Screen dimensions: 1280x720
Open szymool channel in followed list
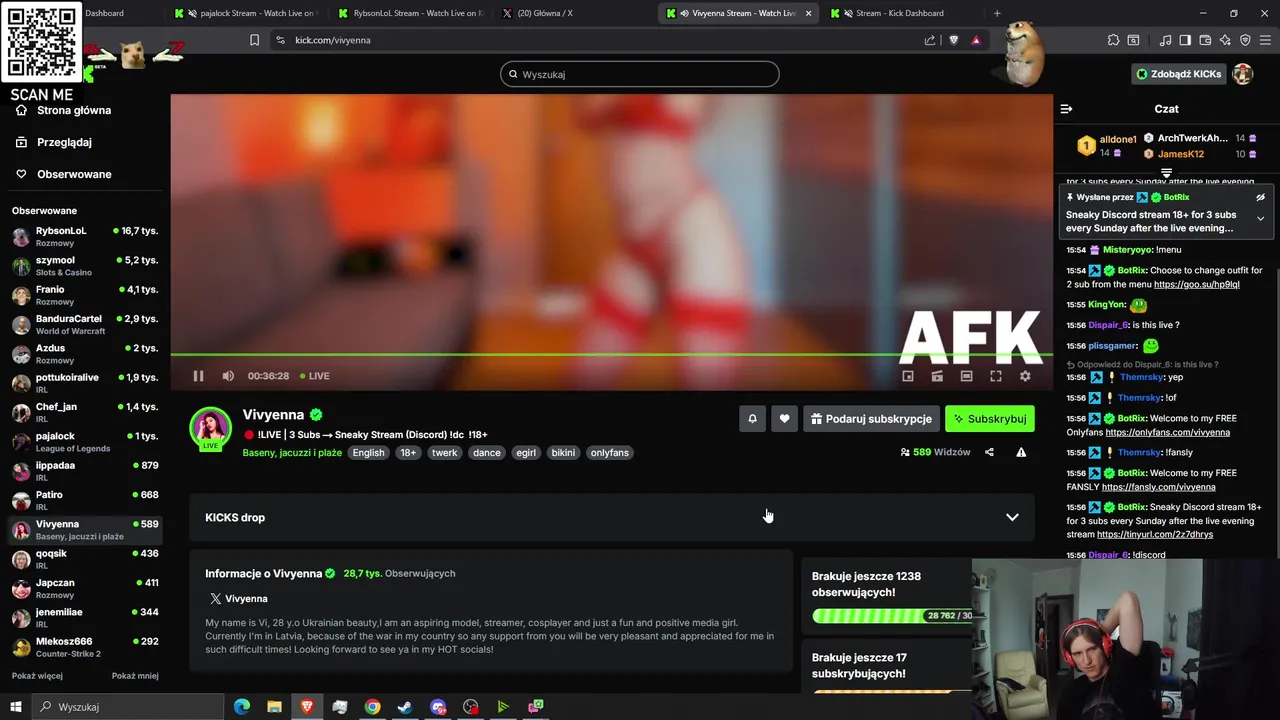(85, 266)
